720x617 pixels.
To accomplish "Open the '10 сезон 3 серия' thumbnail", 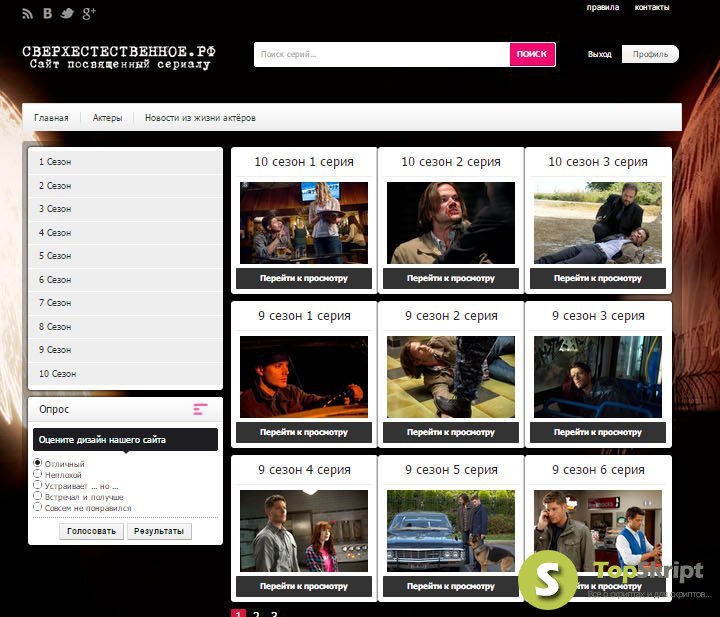I will [x=598, y=223].
